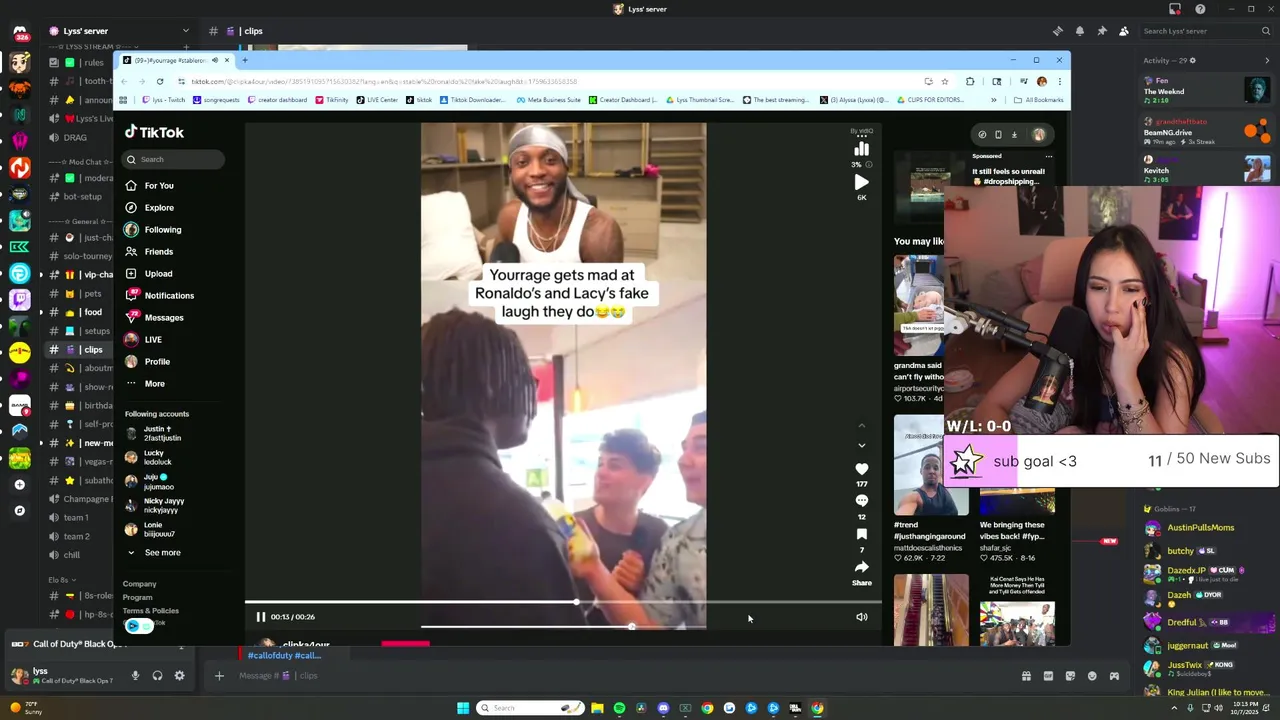Click the TikTok logo
1280x720 pixels.
click(x=154, y=132)
